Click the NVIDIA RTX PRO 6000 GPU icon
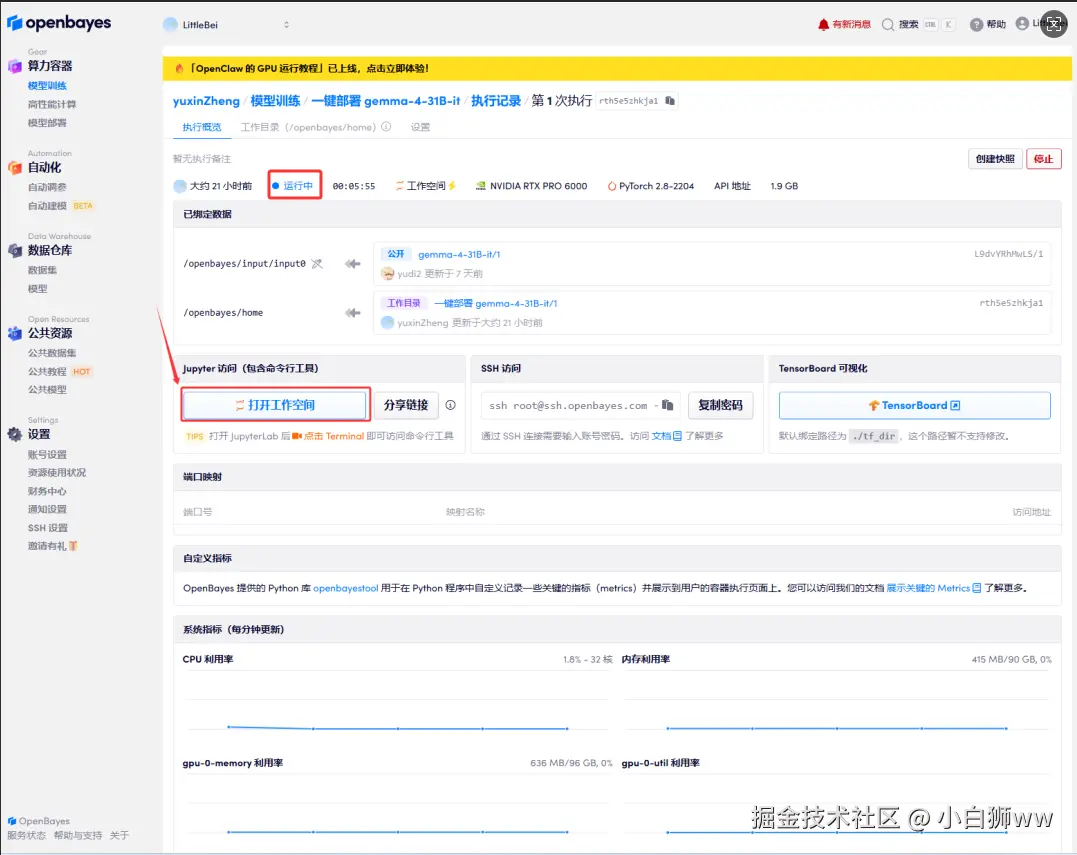The image size is (1077, 855). pyautogui.click(x=481, y=186)
